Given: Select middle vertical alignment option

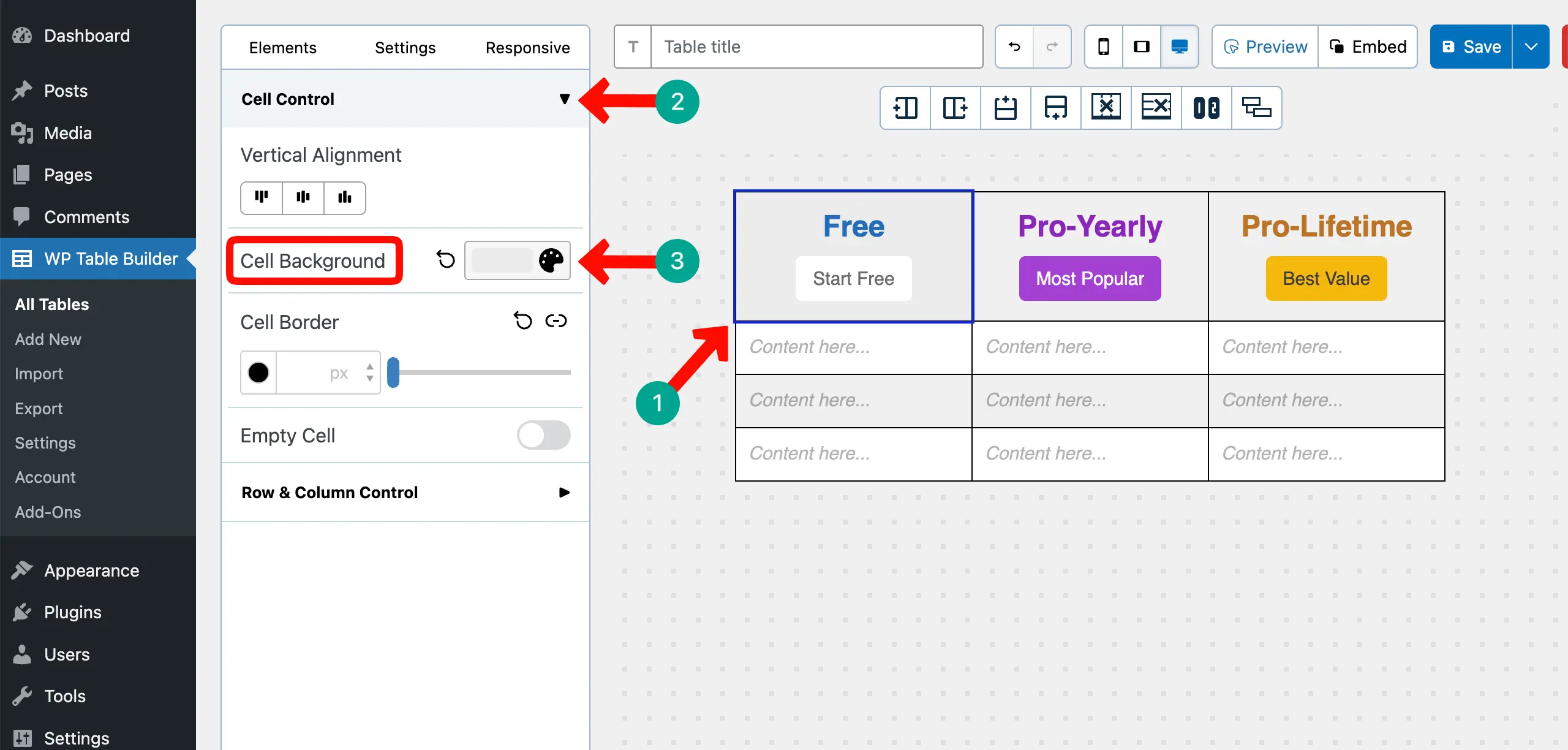Looking at the screenshot, I should [x=303, y=197].
